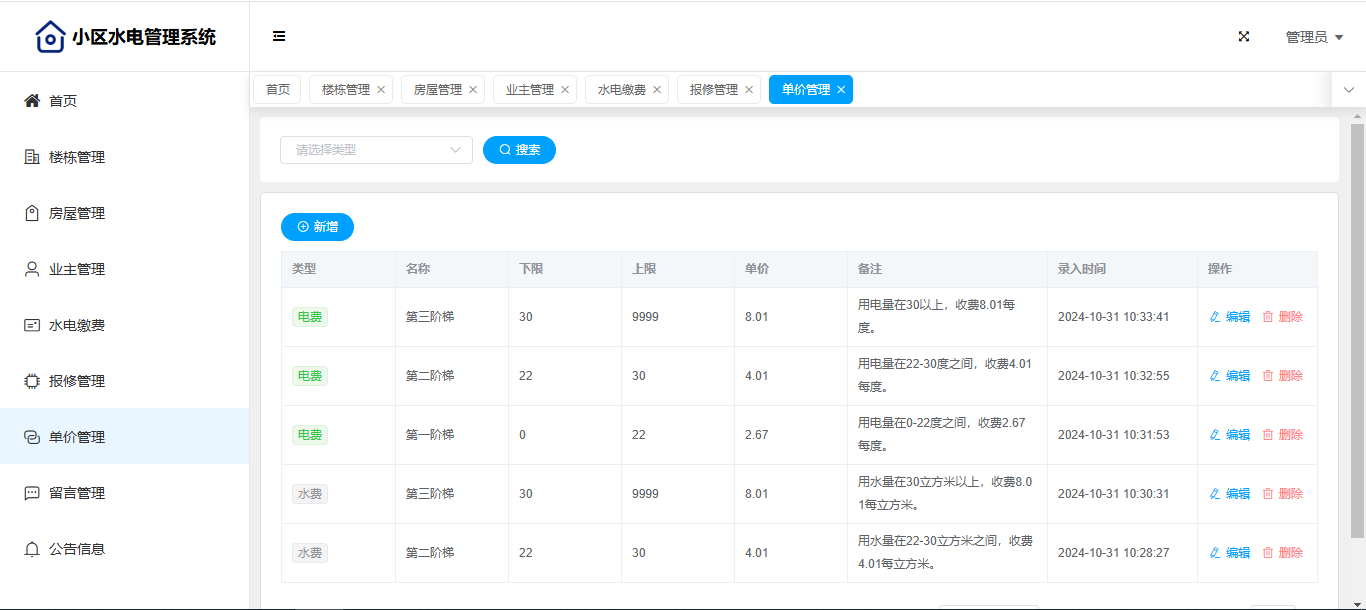Viewport: 1366px width, 610px height.
Task: Click the 搜索 button
Action: 519,150
